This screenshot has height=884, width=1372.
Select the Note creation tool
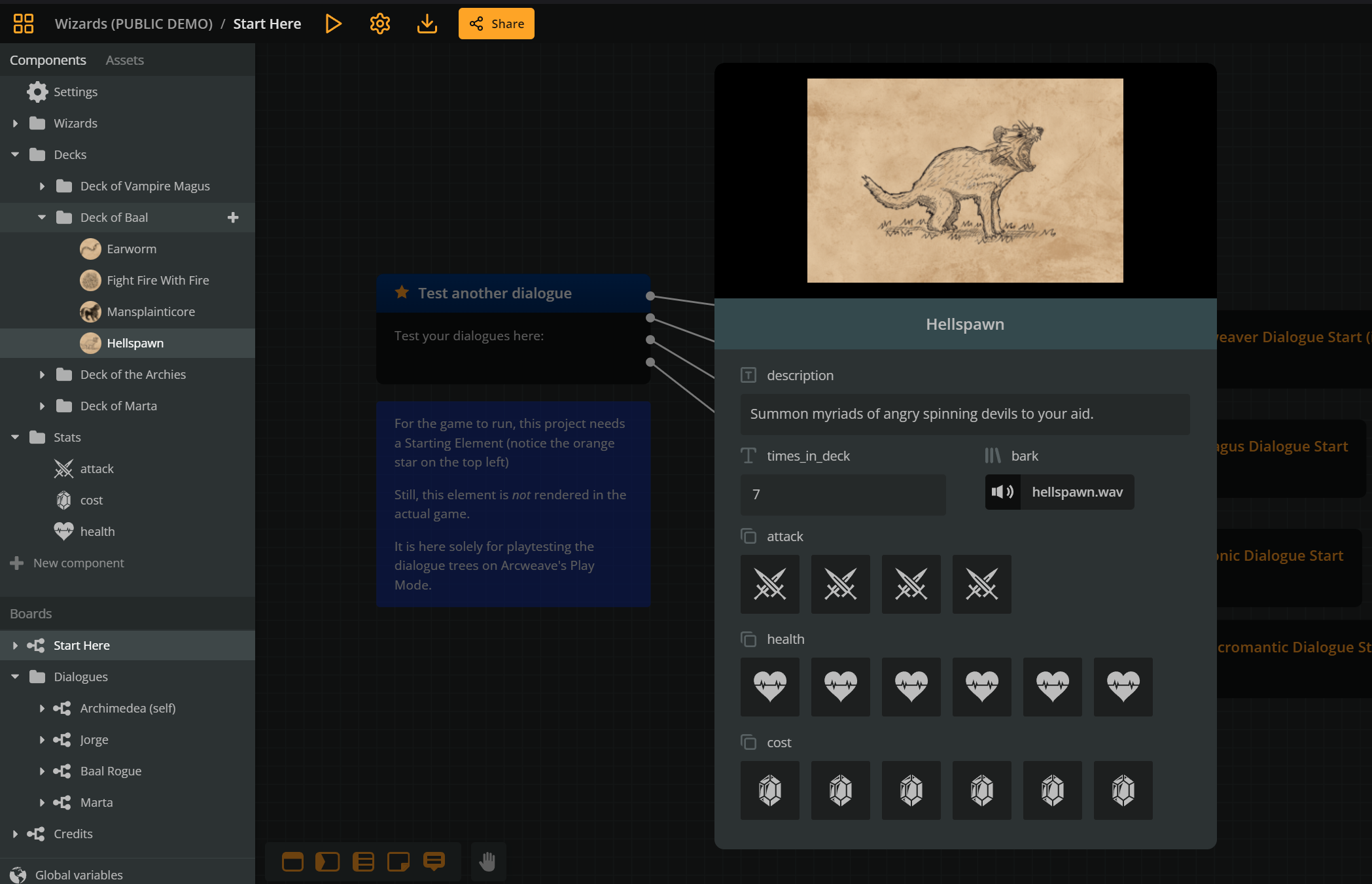(x=398, y=862)
